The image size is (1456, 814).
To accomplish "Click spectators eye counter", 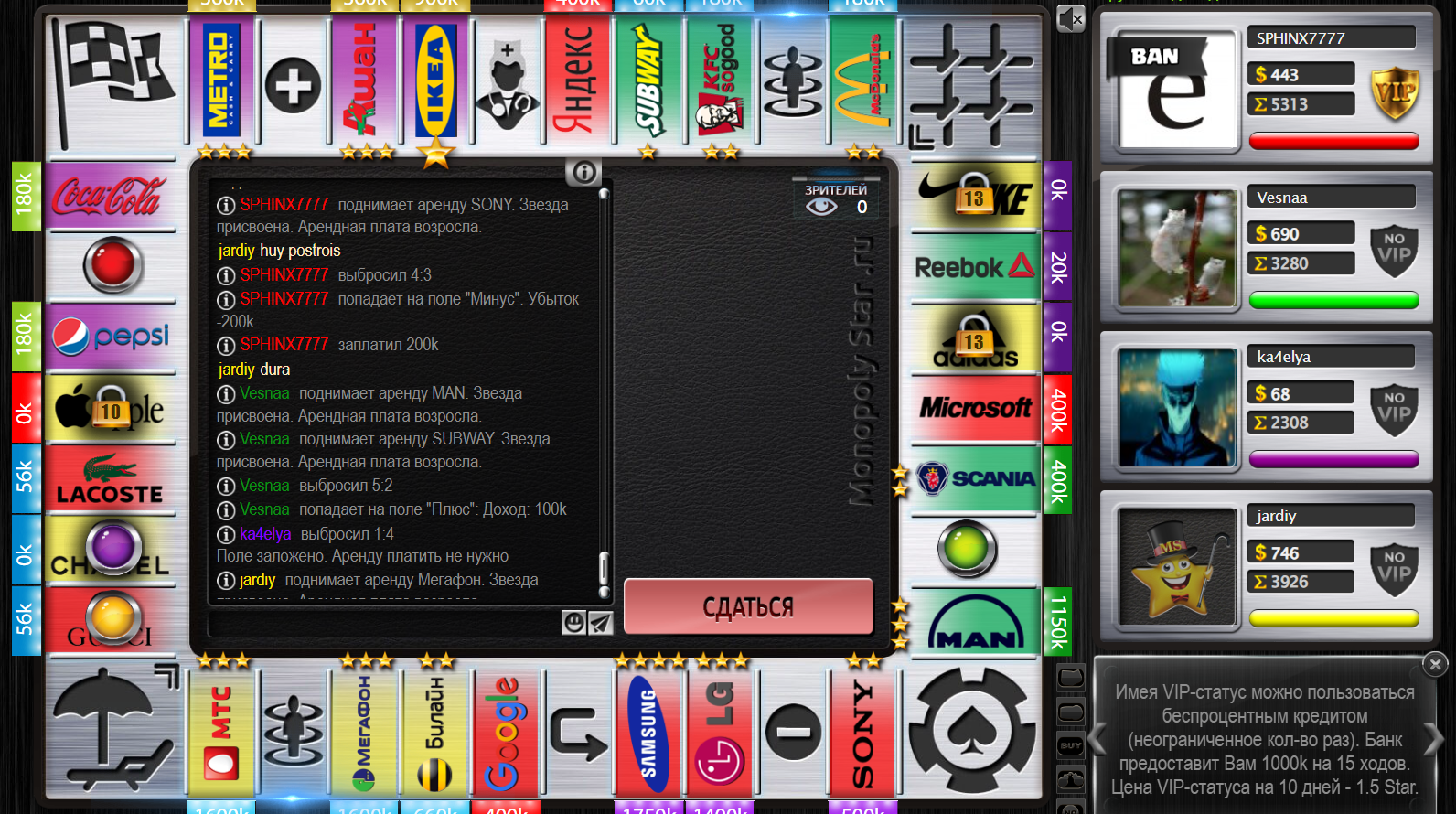I will (x=836, y=199).
